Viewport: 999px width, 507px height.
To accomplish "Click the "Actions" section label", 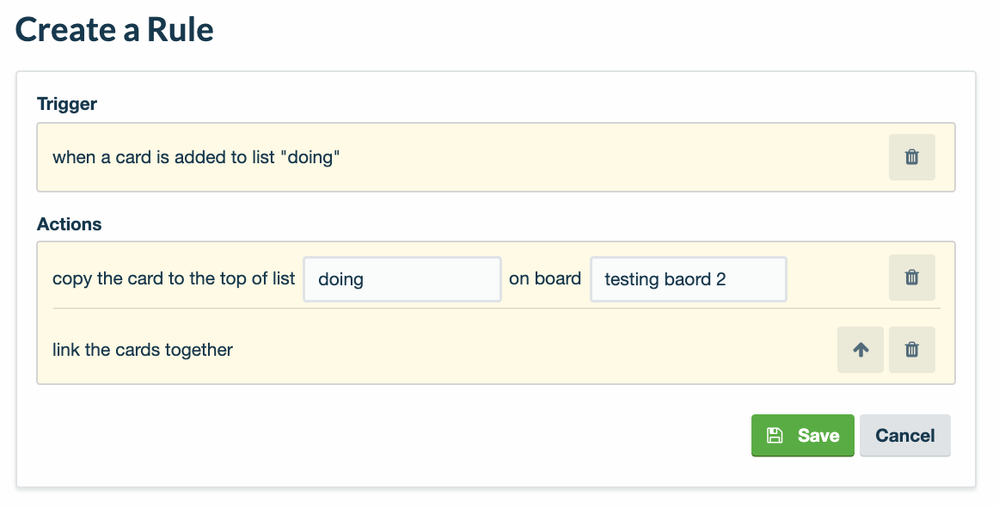I will (69, 224).
